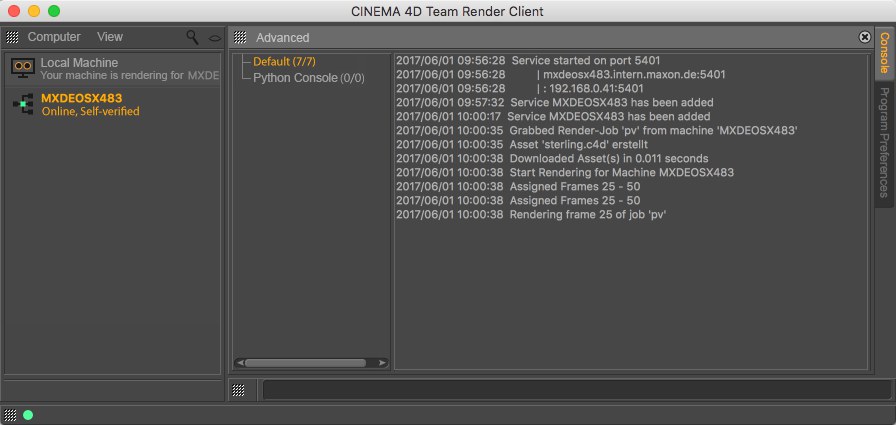
Task: Click right arrow of category scrollbar
Action: (x=382, y=363)
